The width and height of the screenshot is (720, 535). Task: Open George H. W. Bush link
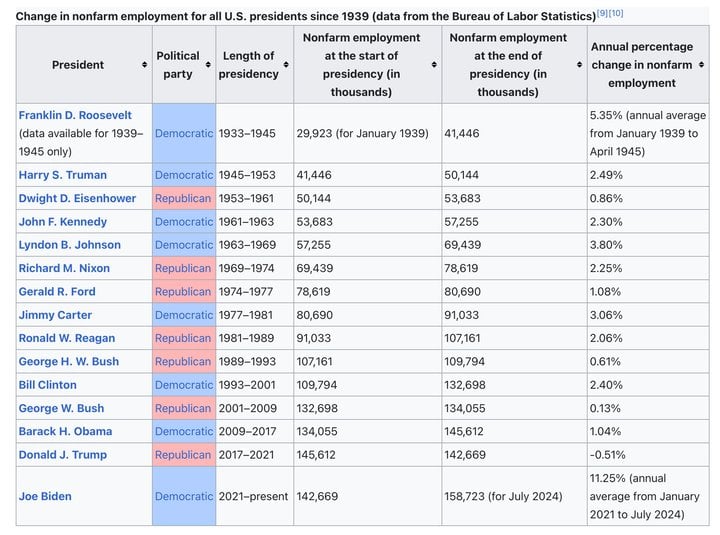[68, 361]
